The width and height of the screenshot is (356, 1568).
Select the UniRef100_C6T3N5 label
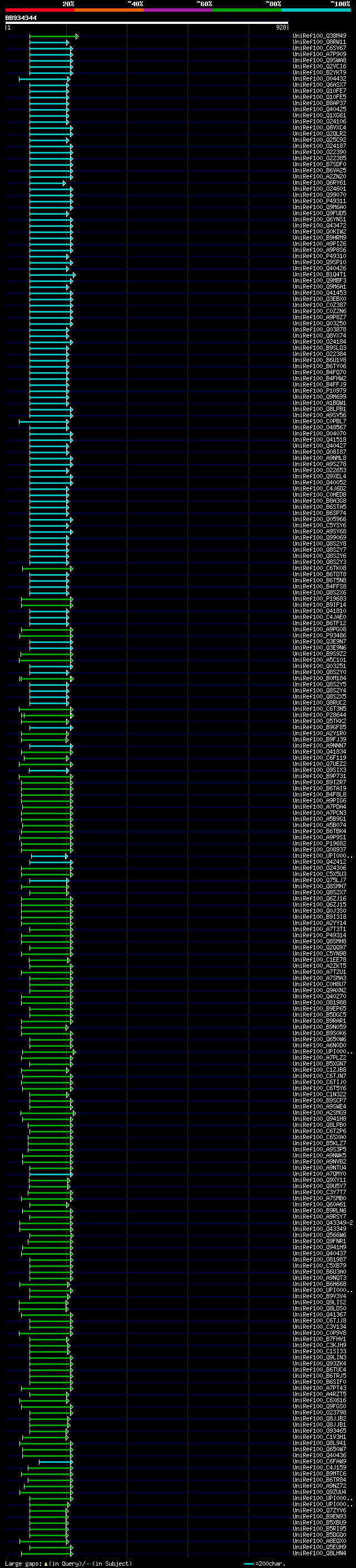(319, 709)
